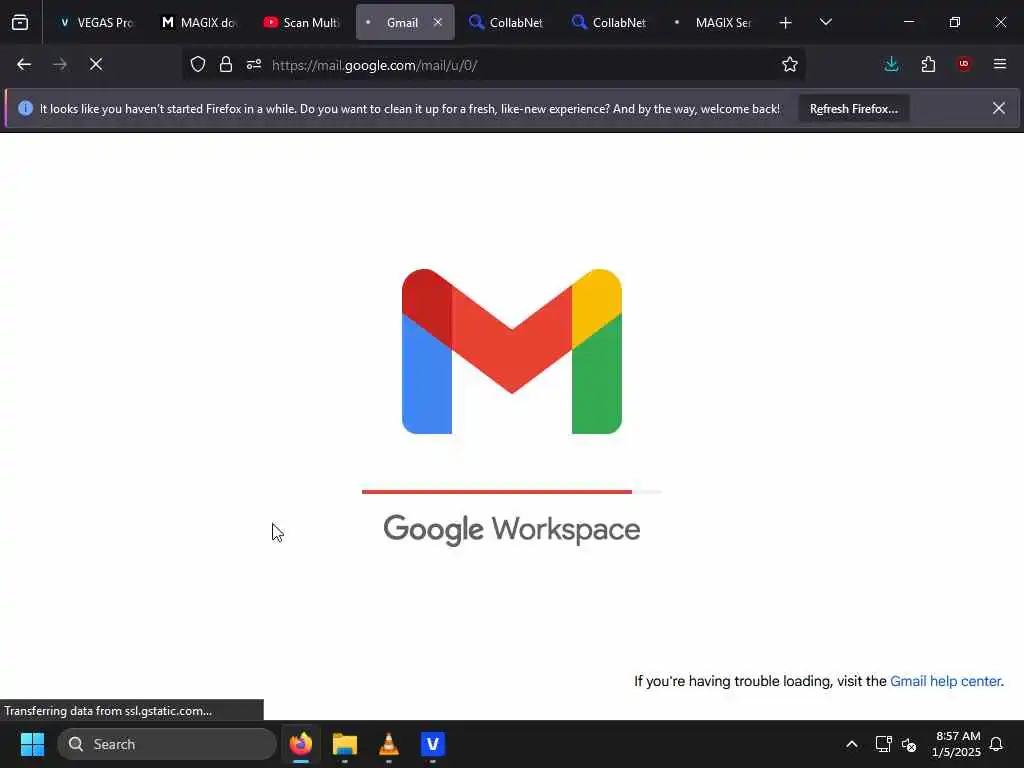Viewport: 1024px width, 768px height.
Task: Open the Firefox application menu
Action: [1000, 64]
